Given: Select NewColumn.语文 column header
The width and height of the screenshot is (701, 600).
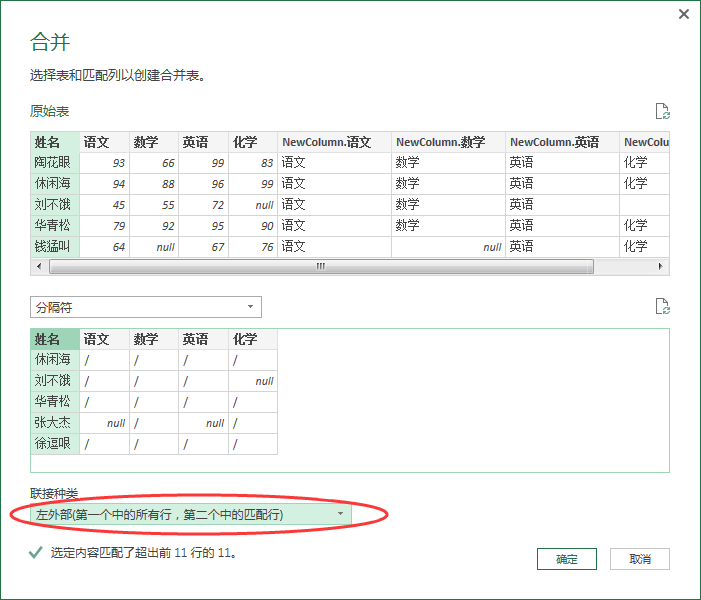Looking at the screenshot, I should coord(334,142).
